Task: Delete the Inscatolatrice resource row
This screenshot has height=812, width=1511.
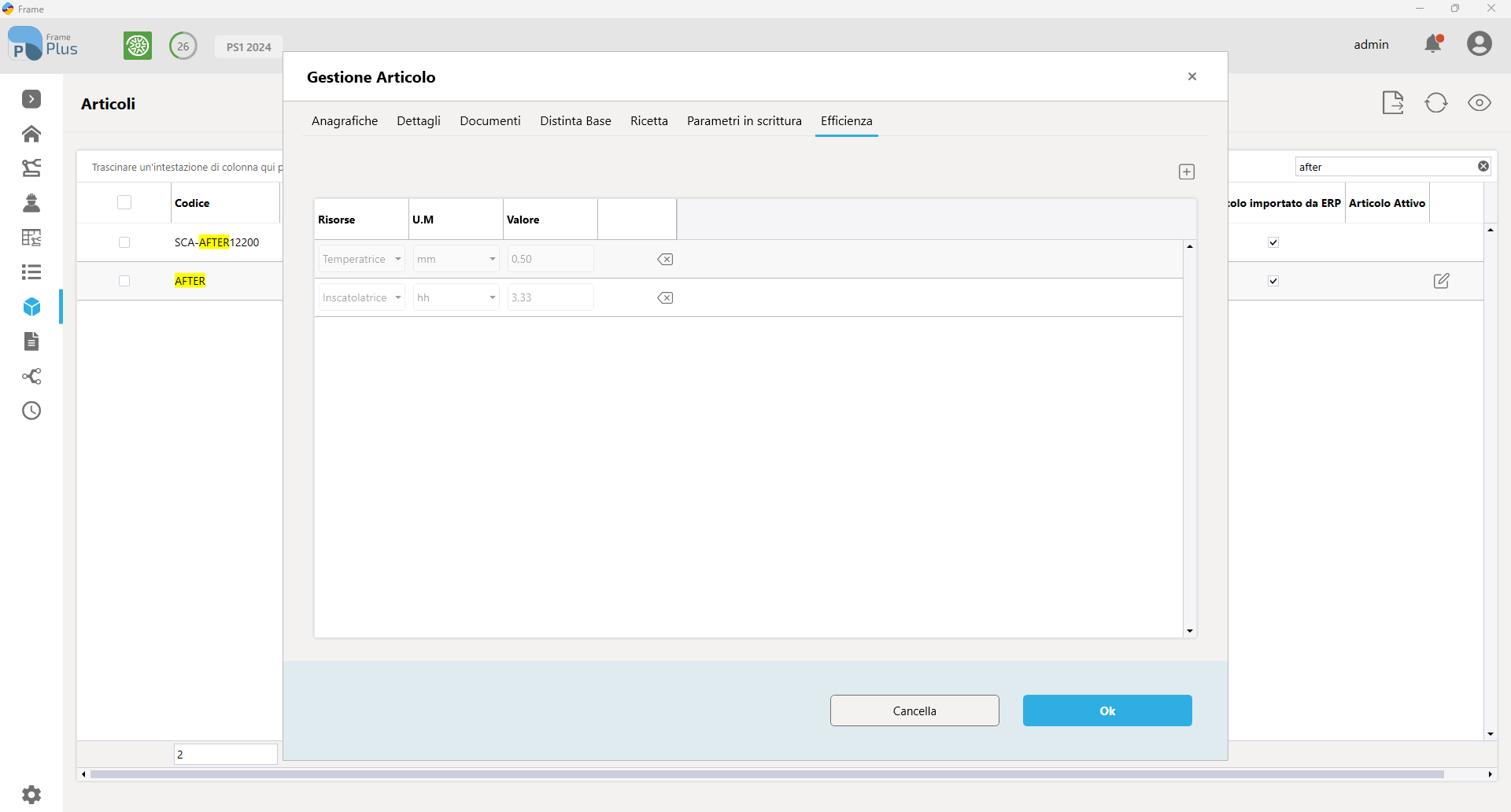Action: (x=665, y=298)
